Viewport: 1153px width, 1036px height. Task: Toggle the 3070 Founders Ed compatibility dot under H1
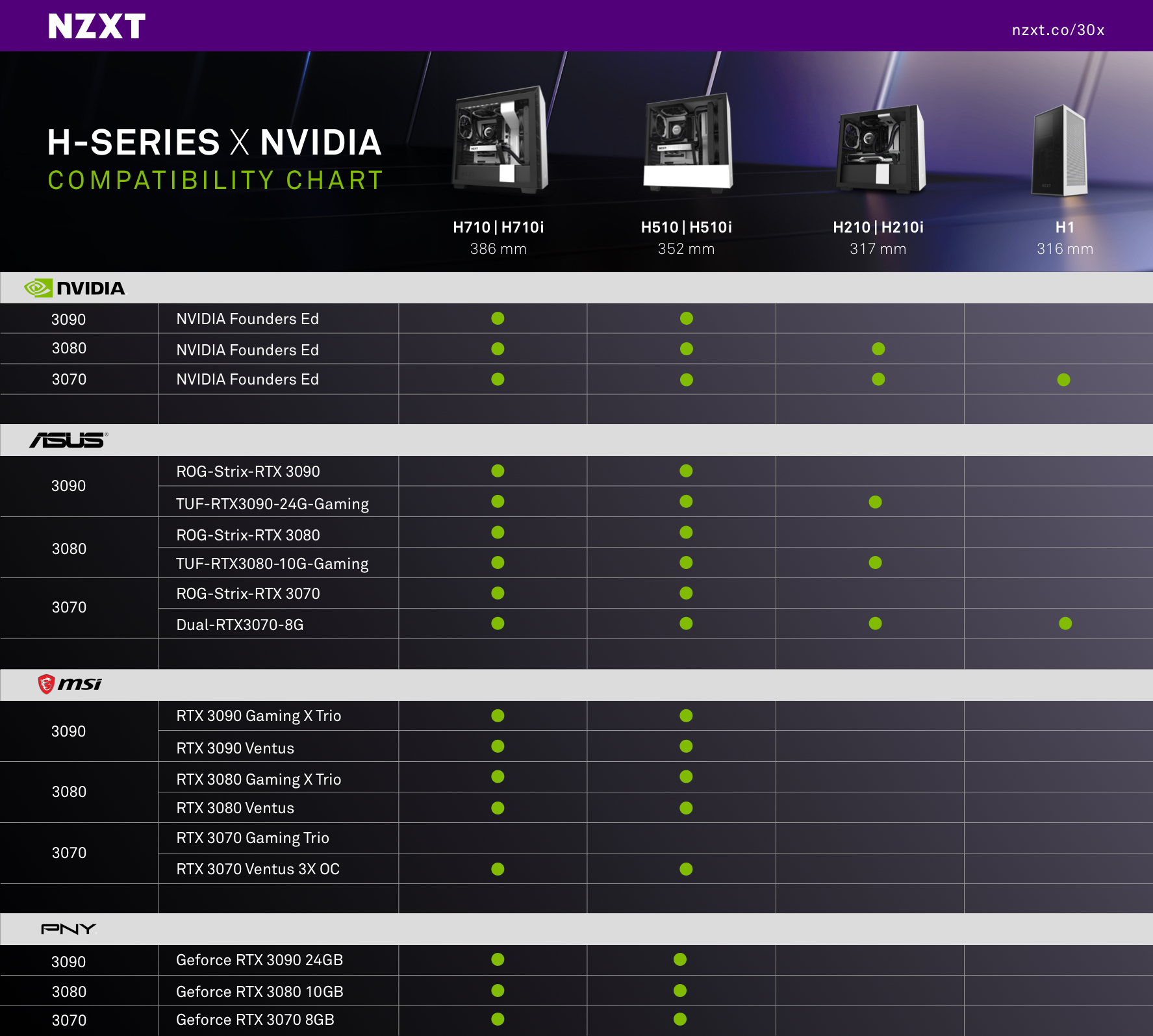click(x=1063, y=379)
